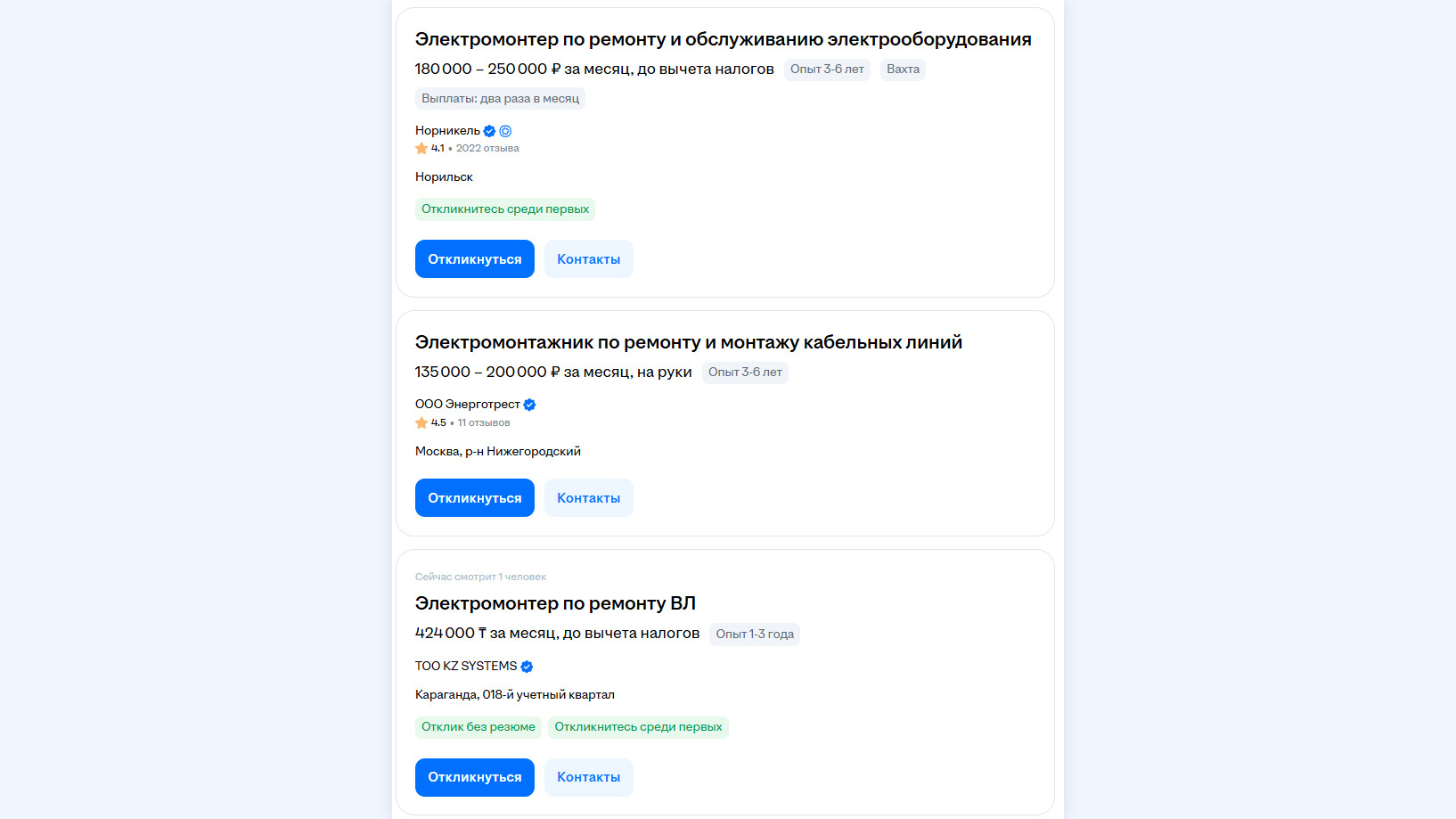The width and height of the screenshot is (1456, 819).
Task: Show Контакты for the KZ SYSTEMS vacancy
Action: click(x=588, y=777)
